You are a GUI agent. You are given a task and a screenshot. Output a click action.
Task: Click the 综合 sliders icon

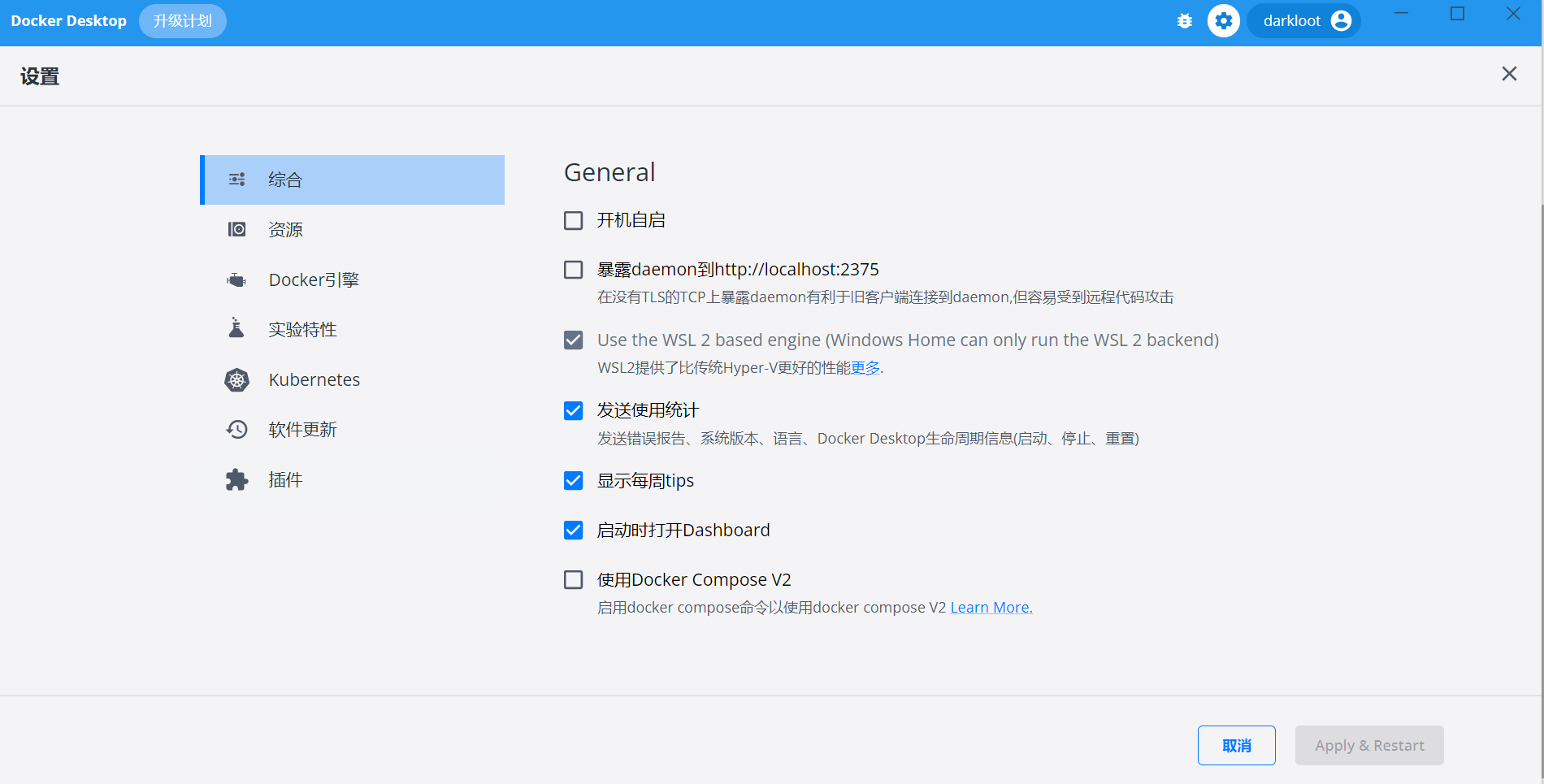tap(236, 180)
